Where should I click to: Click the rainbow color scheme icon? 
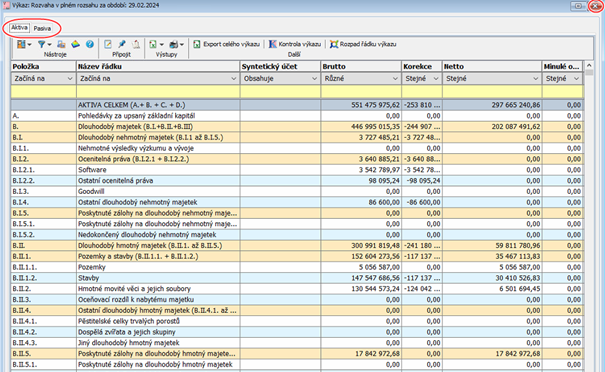76,44
